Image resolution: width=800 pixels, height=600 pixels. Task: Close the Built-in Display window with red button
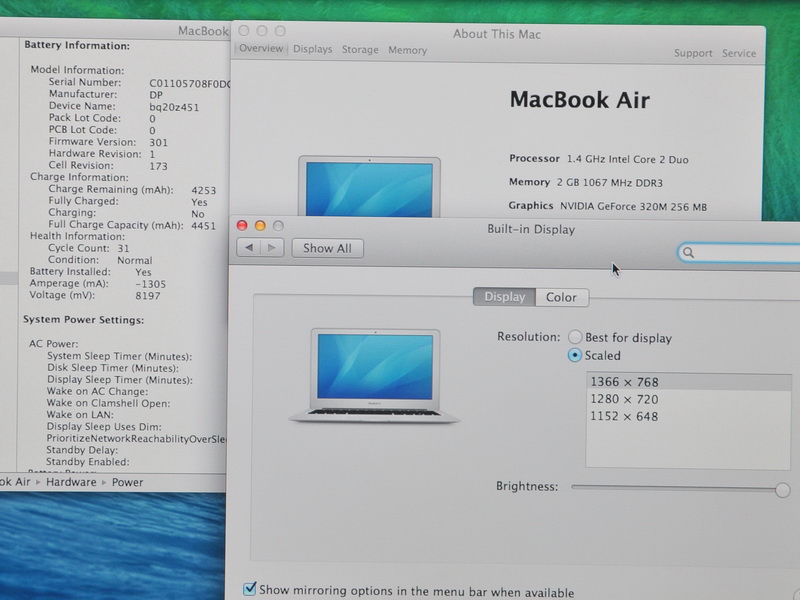click(x=242, y=226)
